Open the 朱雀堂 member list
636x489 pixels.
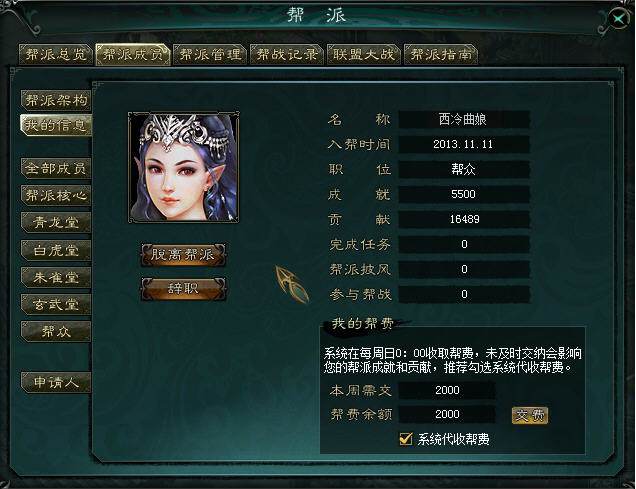coord(56,277)
